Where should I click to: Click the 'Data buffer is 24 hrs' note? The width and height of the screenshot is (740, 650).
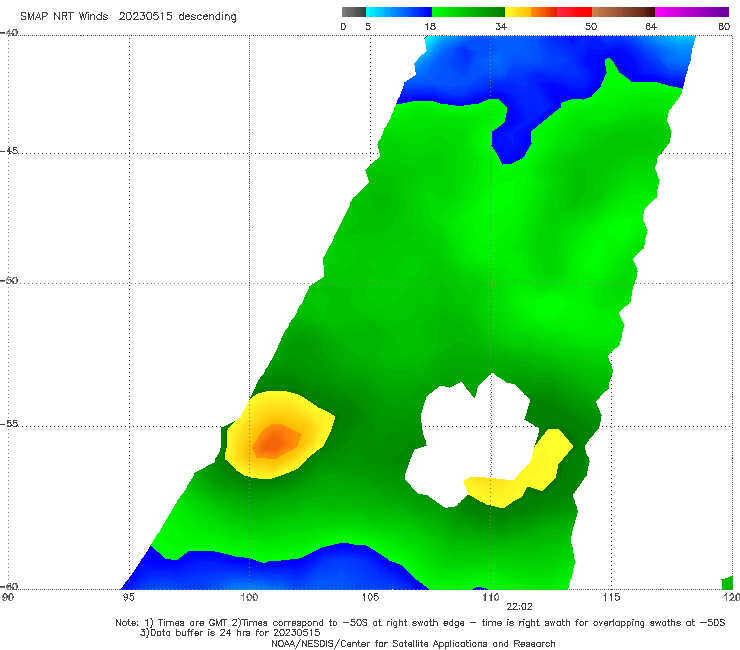point(230,633)
